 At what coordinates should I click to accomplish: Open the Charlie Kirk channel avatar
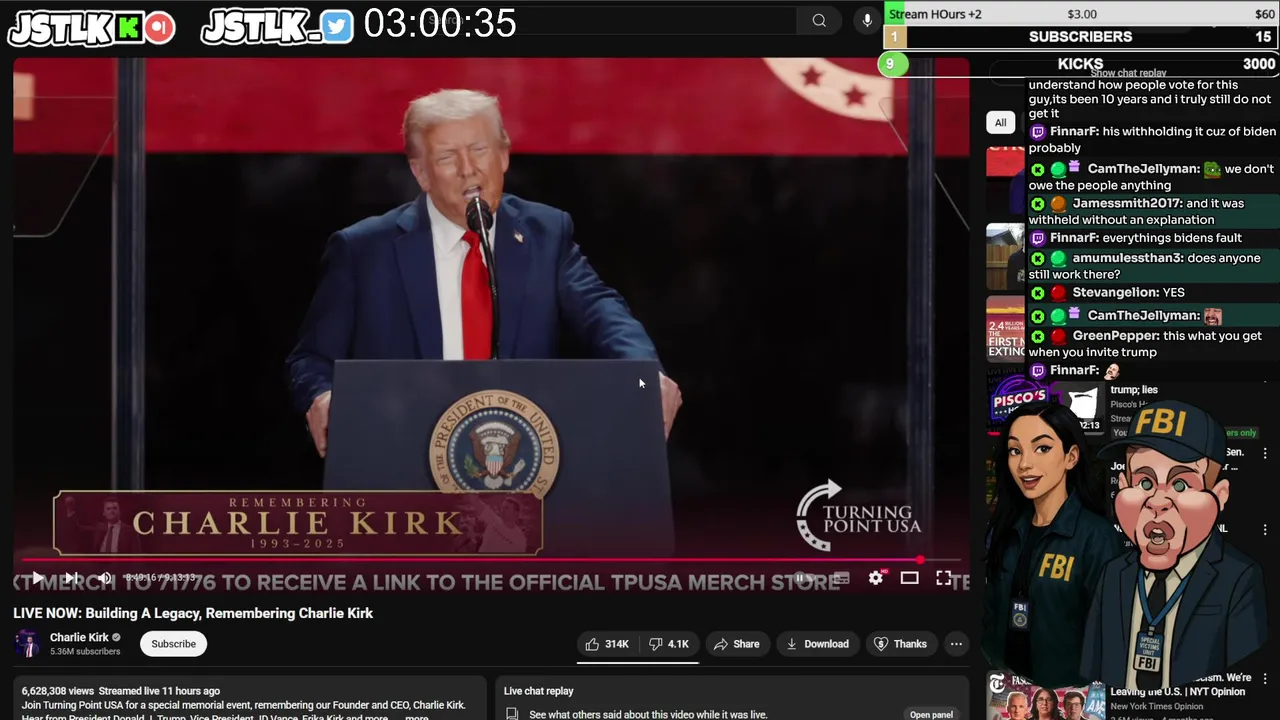27,644
